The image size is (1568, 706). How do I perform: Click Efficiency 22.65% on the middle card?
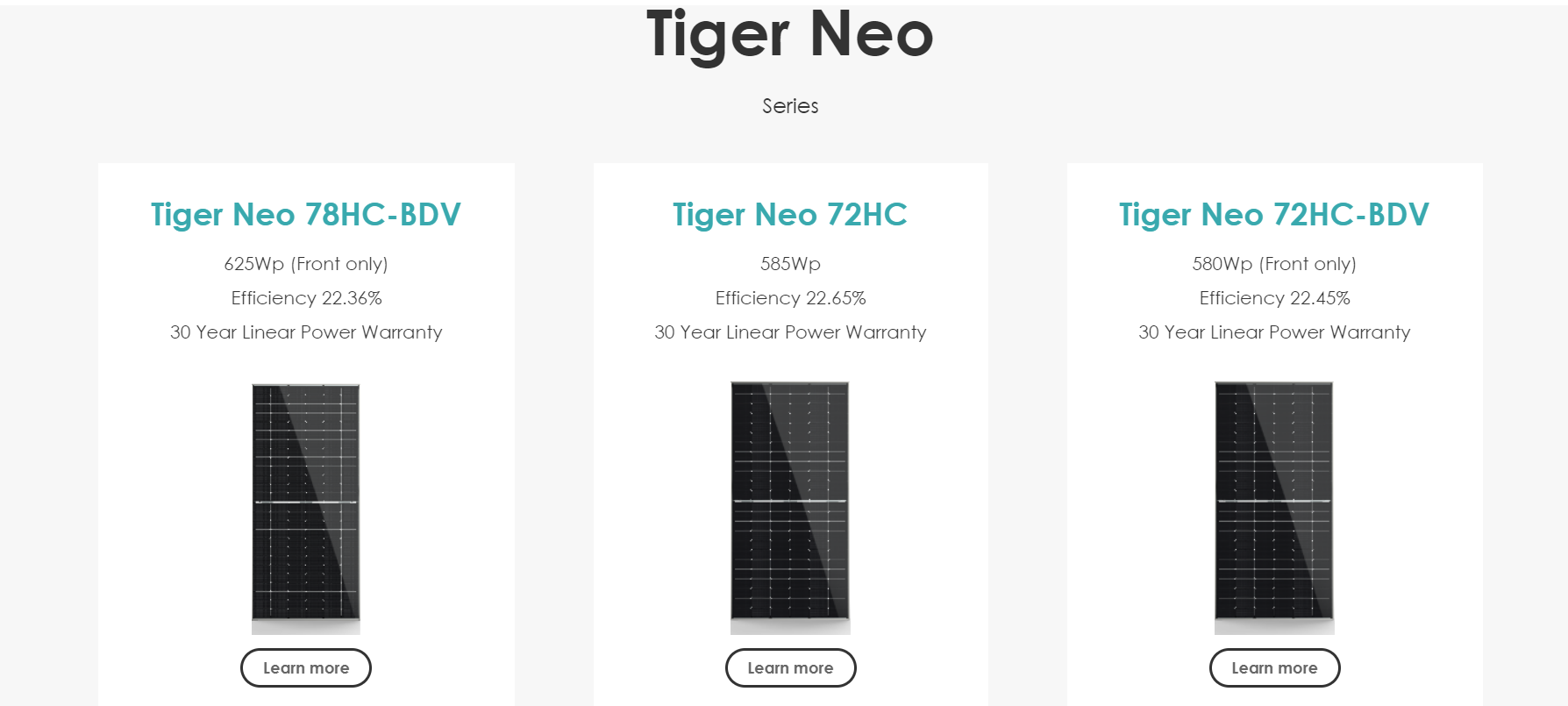pos(790,298)
